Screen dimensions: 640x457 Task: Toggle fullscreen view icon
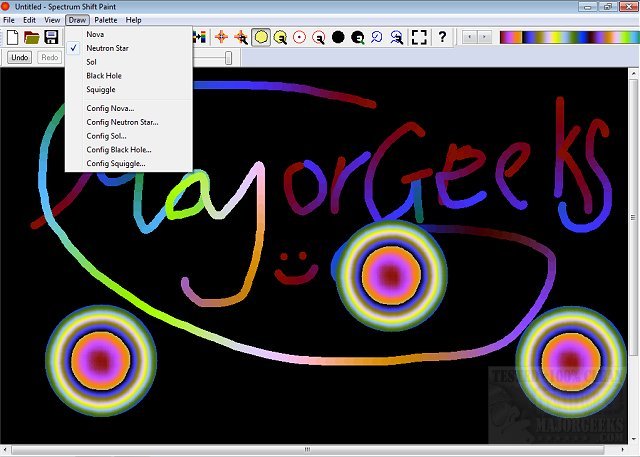point(419,37)
